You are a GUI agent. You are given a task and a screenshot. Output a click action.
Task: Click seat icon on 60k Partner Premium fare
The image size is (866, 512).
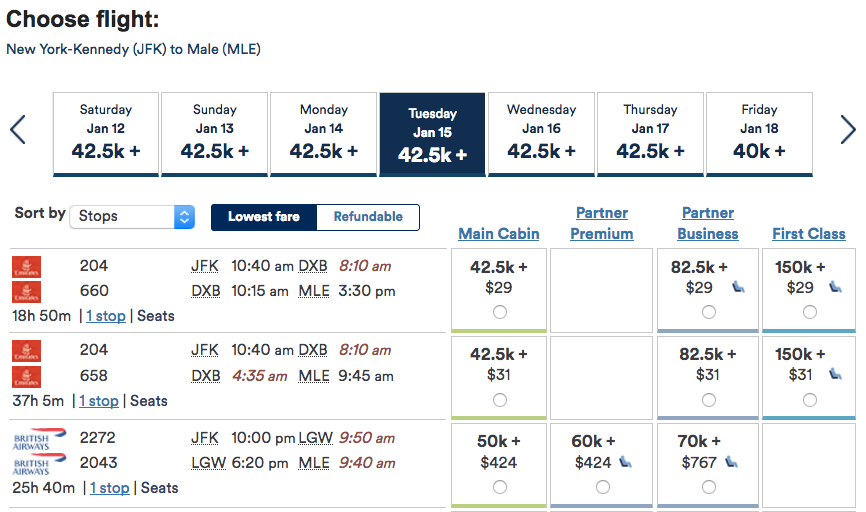[x=625, y=462]
